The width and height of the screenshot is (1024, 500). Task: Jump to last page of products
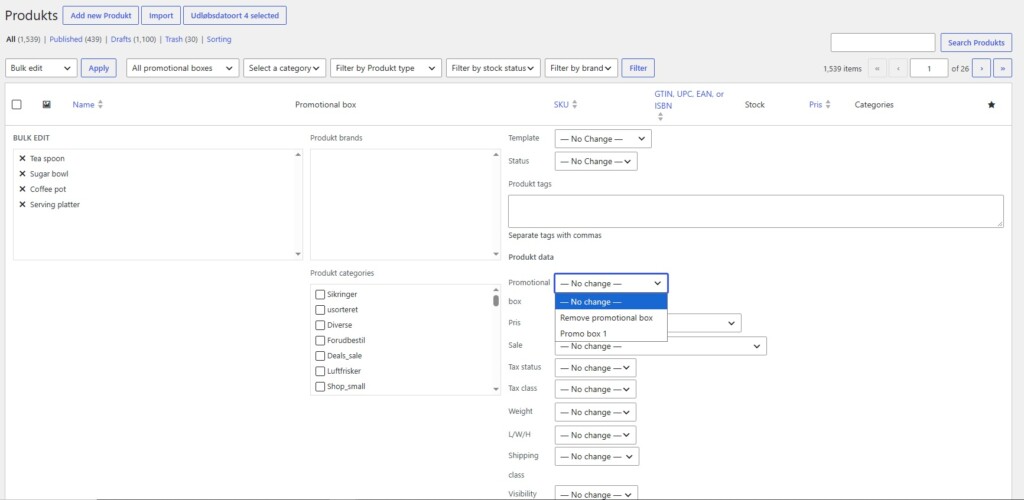coord(1002,68)
